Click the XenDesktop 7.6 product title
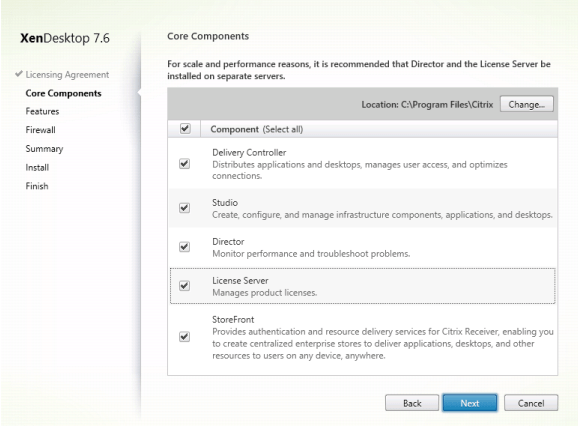The image size is (578, 428). (x=65, y=38)
